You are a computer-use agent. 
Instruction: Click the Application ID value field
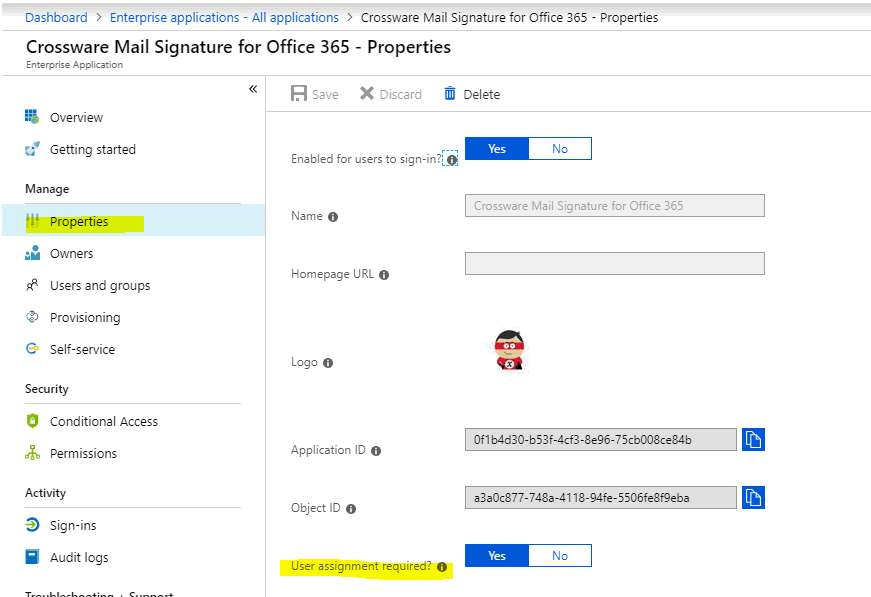[x=600, y=439]
